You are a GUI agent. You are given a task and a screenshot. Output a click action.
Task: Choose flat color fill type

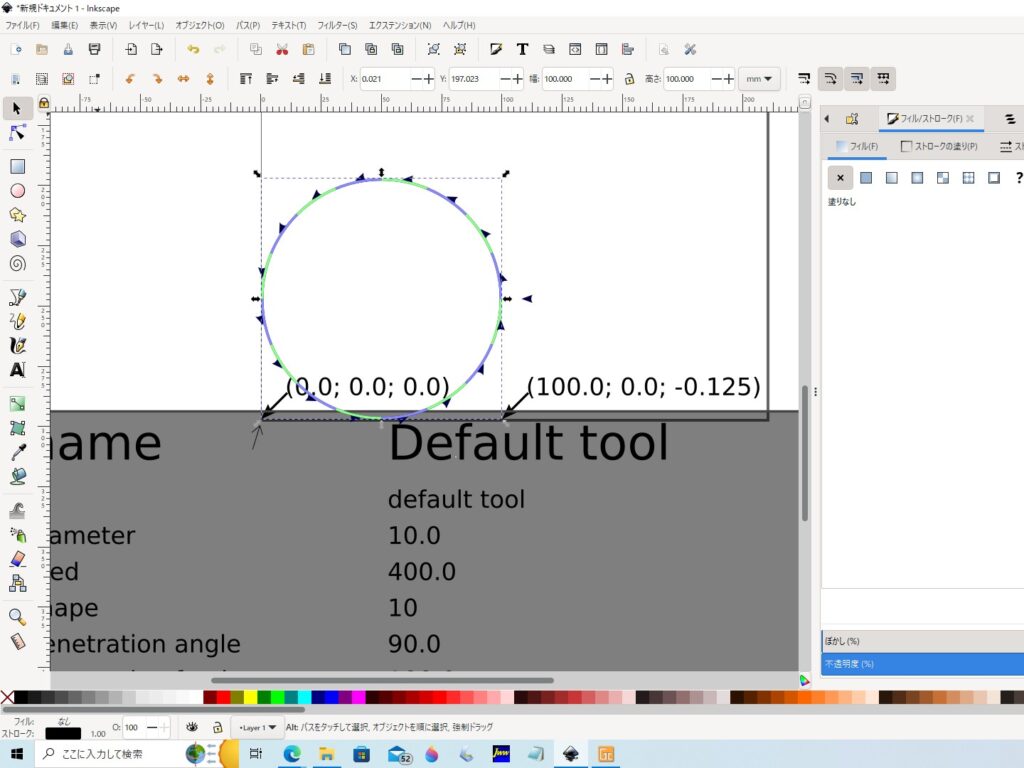(x=866, y=178)
